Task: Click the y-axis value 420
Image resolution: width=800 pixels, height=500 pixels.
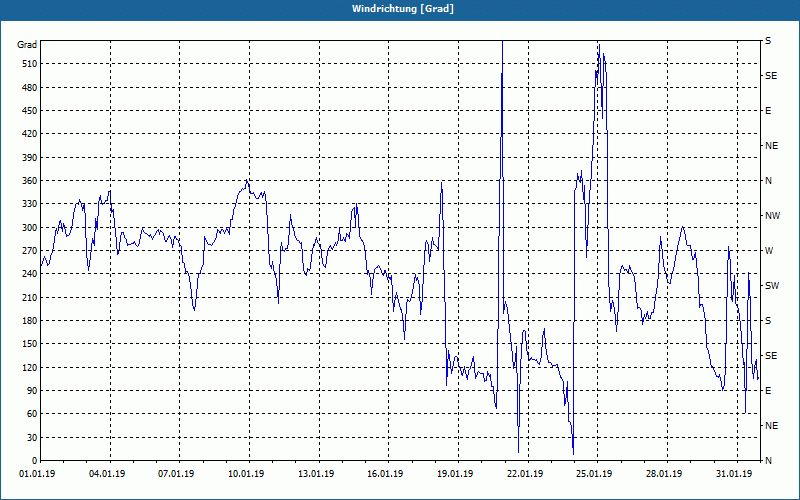Action: (29, 134)
